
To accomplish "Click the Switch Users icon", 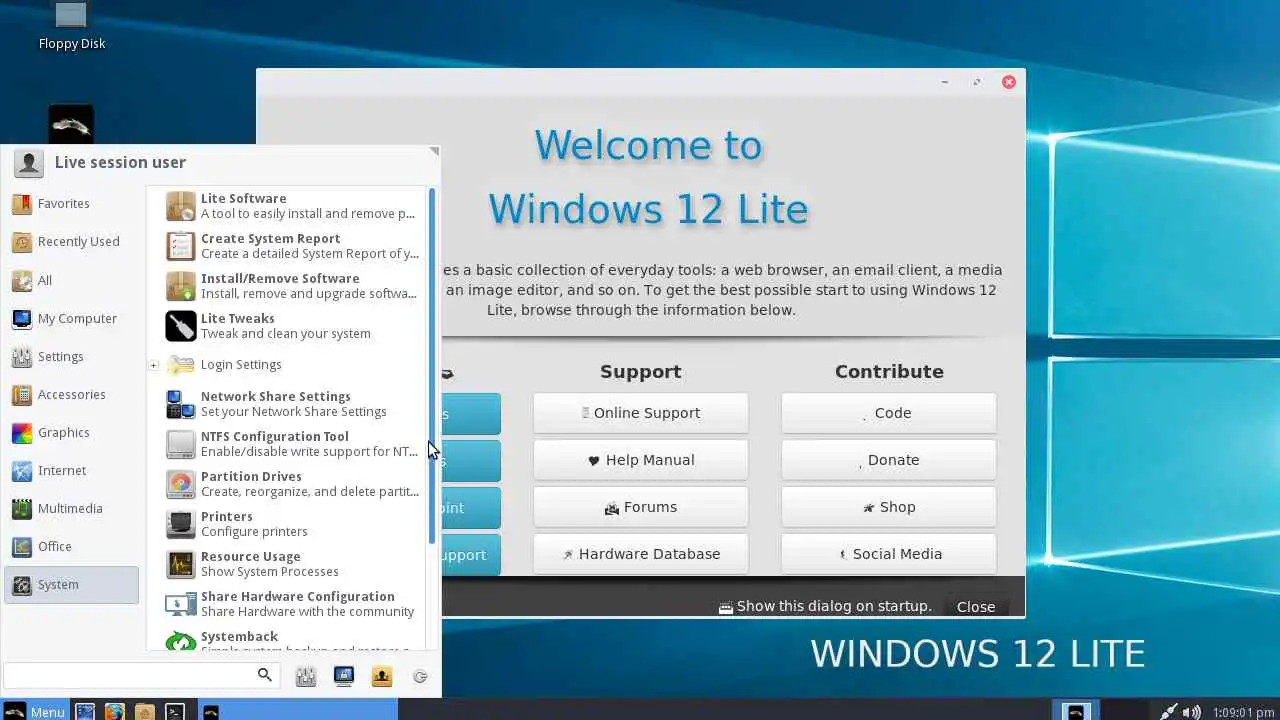I will (x=381, y=677).
